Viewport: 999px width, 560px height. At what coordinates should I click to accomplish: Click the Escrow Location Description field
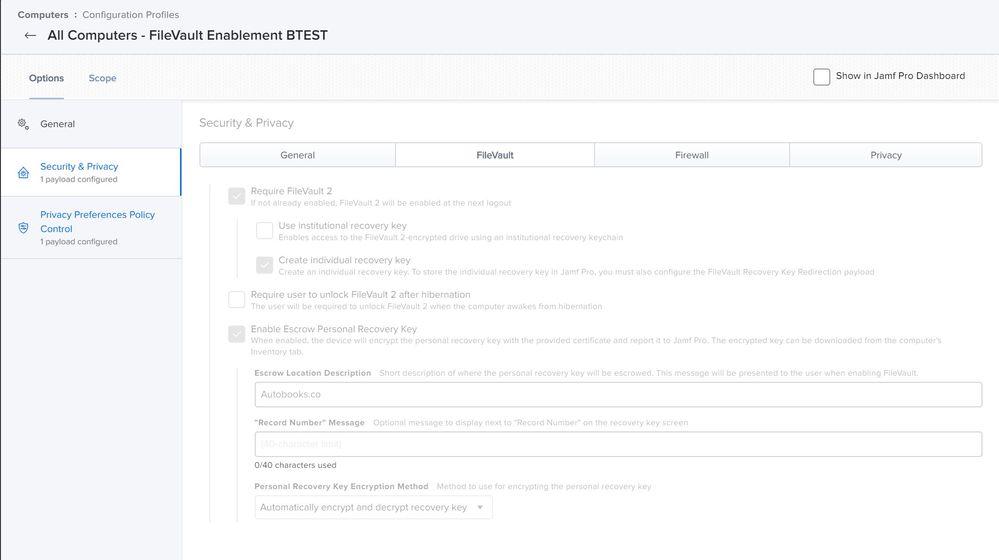click(618, 394)
